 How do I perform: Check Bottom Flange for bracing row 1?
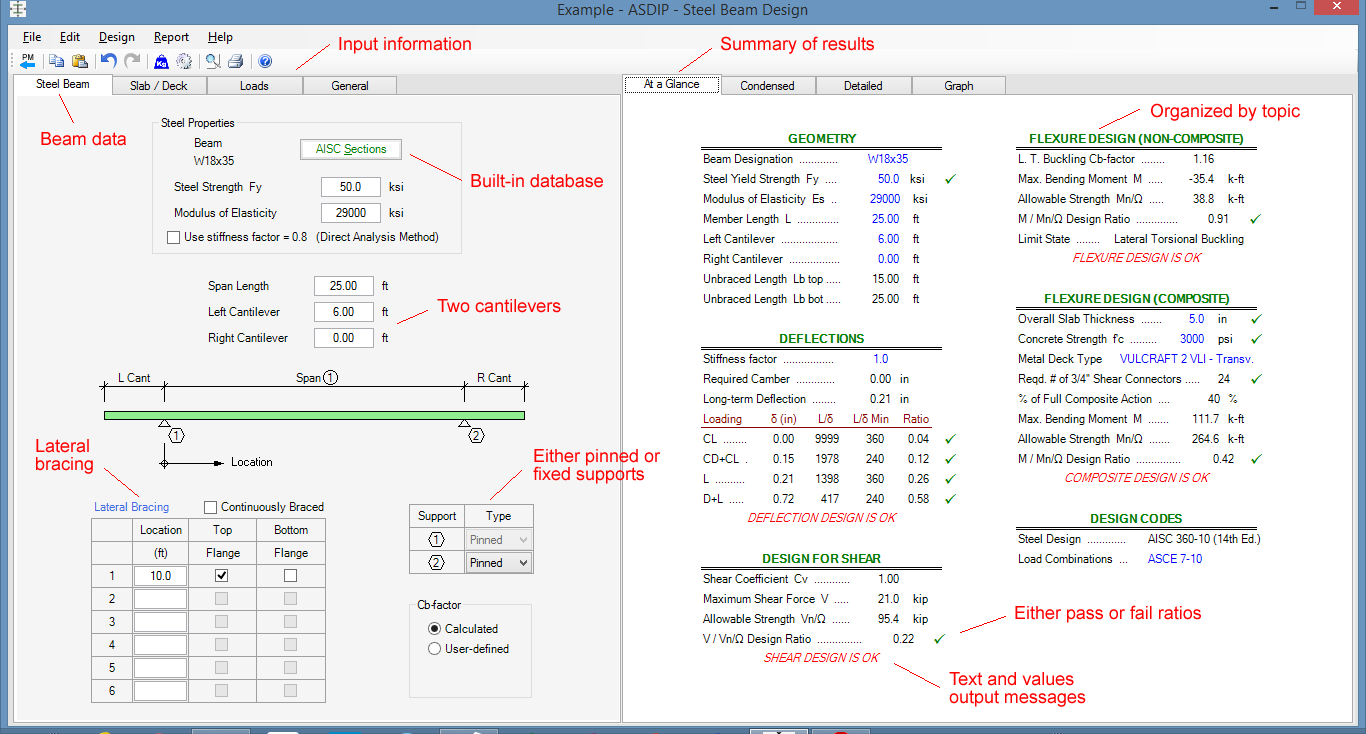tap(290, 575)
